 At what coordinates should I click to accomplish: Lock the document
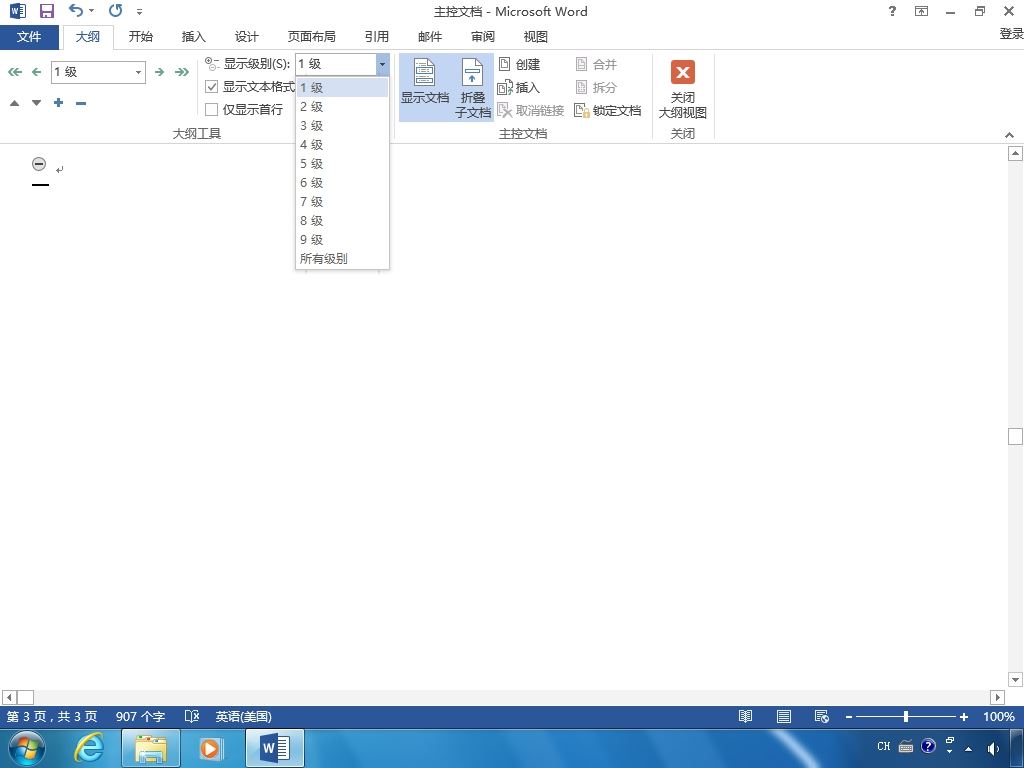[607, 110]
